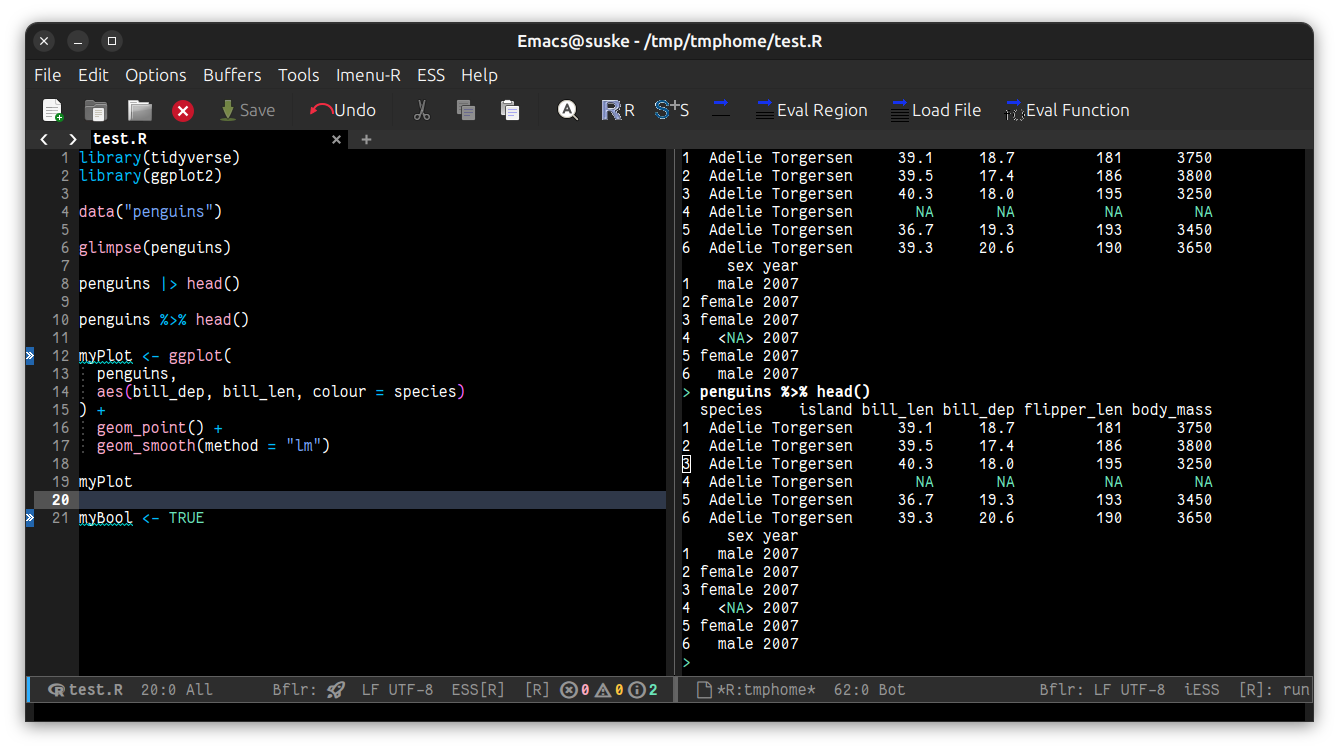Viewport: 1339px width, 750px height.
Task: Minimize the Emacs window
Action: click(x=78, y=41)
